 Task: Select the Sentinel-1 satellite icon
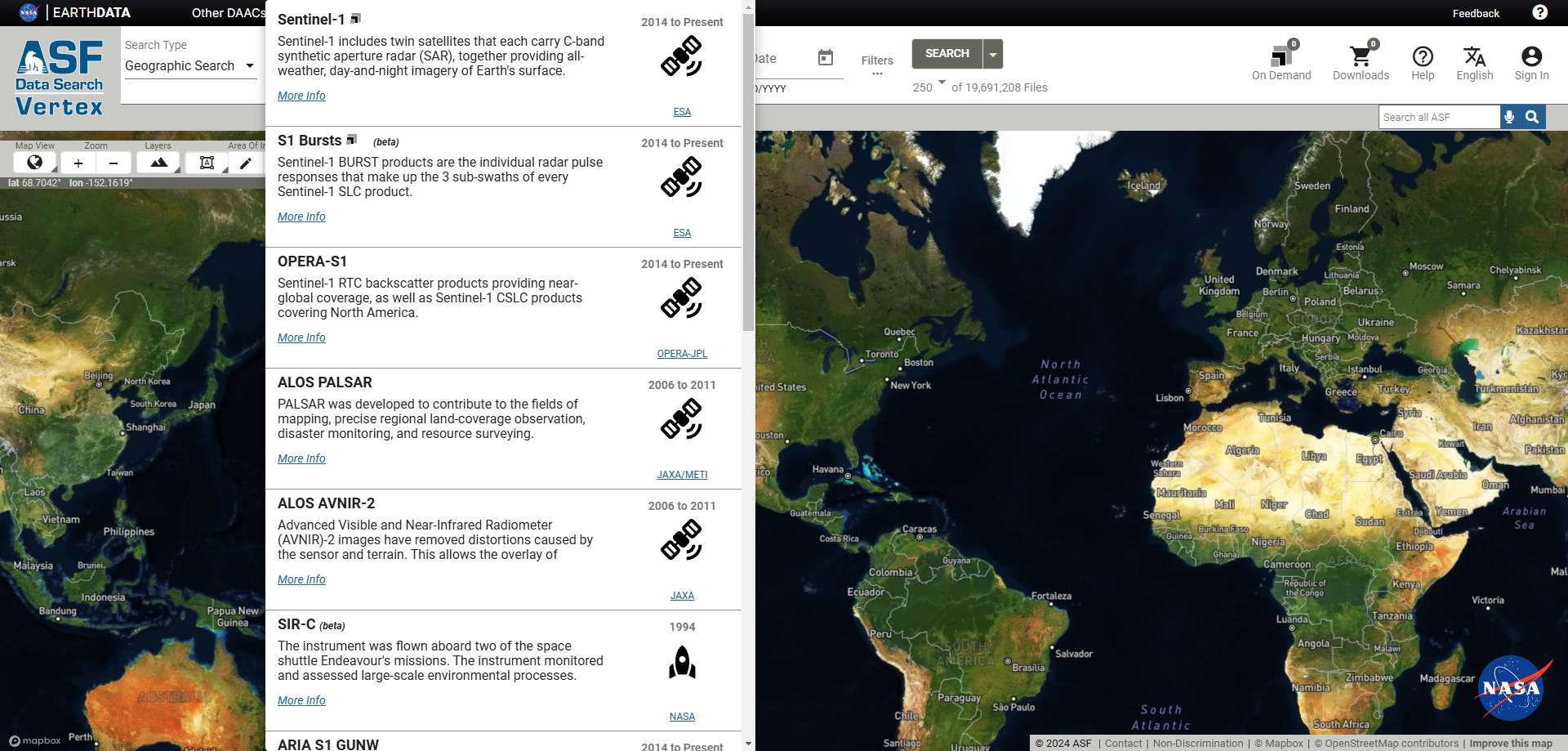(682, 57)
